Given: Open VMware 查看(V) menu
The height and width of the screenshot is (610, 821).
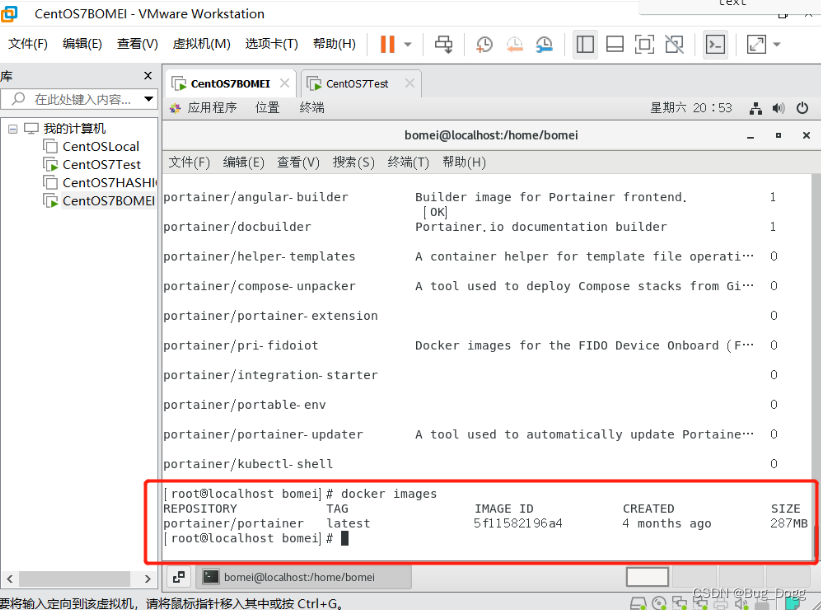Looking at the screenshot, I should coord(137,43).
